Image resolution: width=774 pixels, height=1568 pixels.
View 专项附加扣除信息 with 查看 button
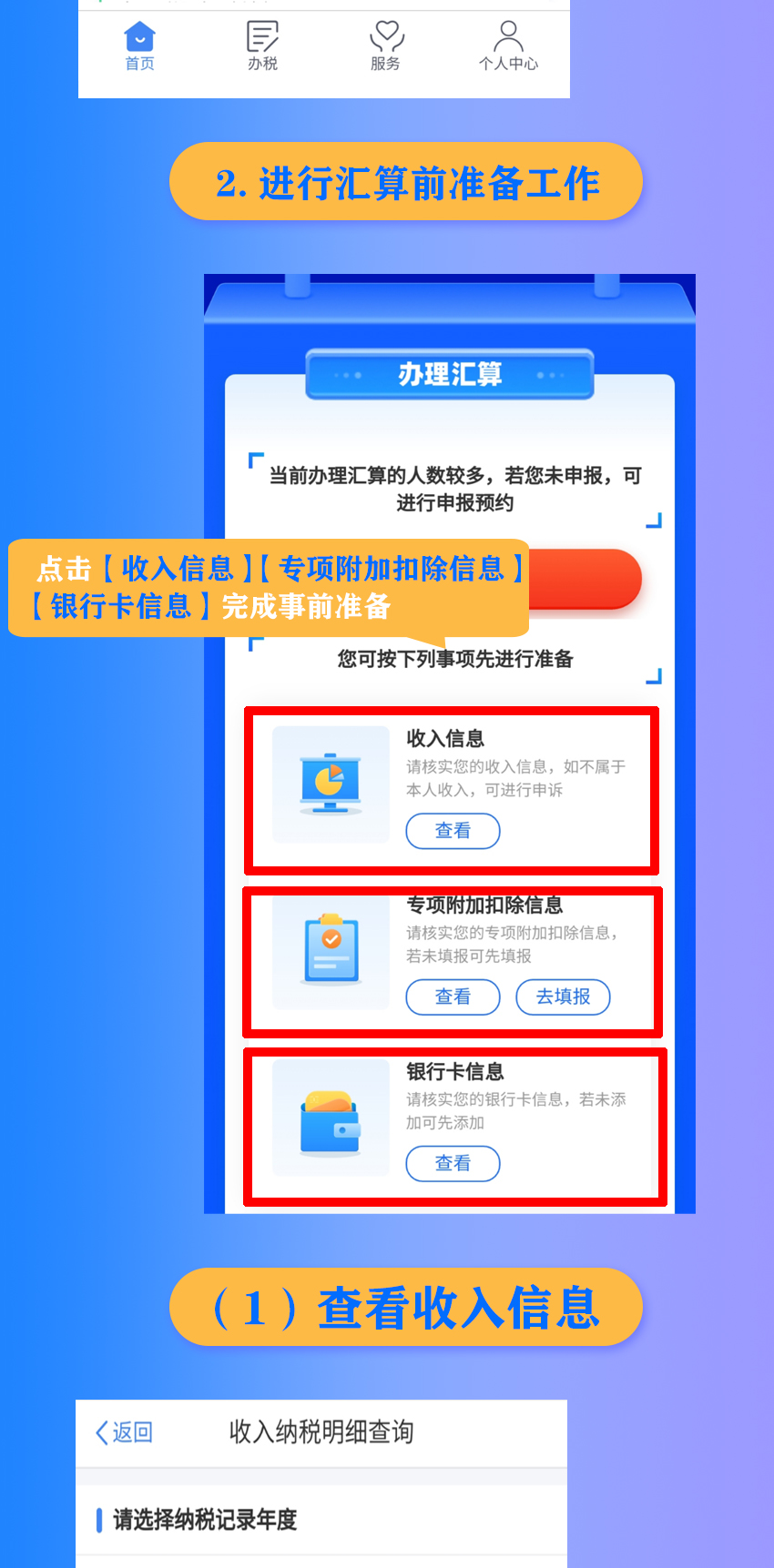pos(453,996)
